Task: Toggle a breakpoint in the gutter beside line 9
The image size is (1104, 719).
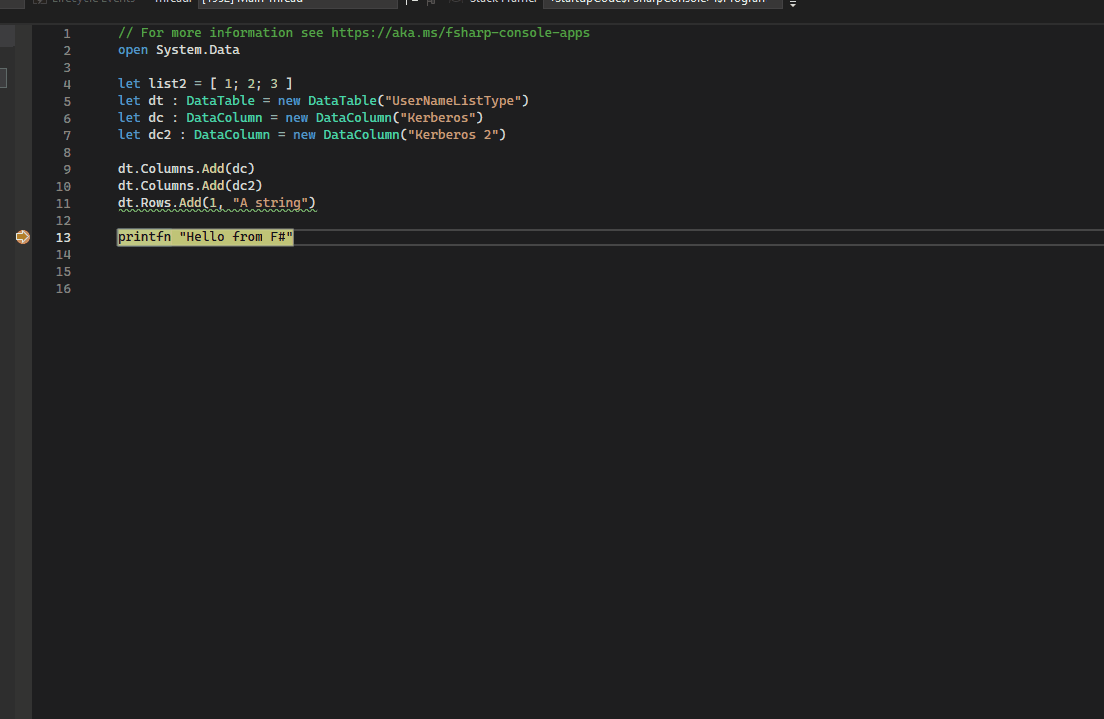Action: (23, 168)
